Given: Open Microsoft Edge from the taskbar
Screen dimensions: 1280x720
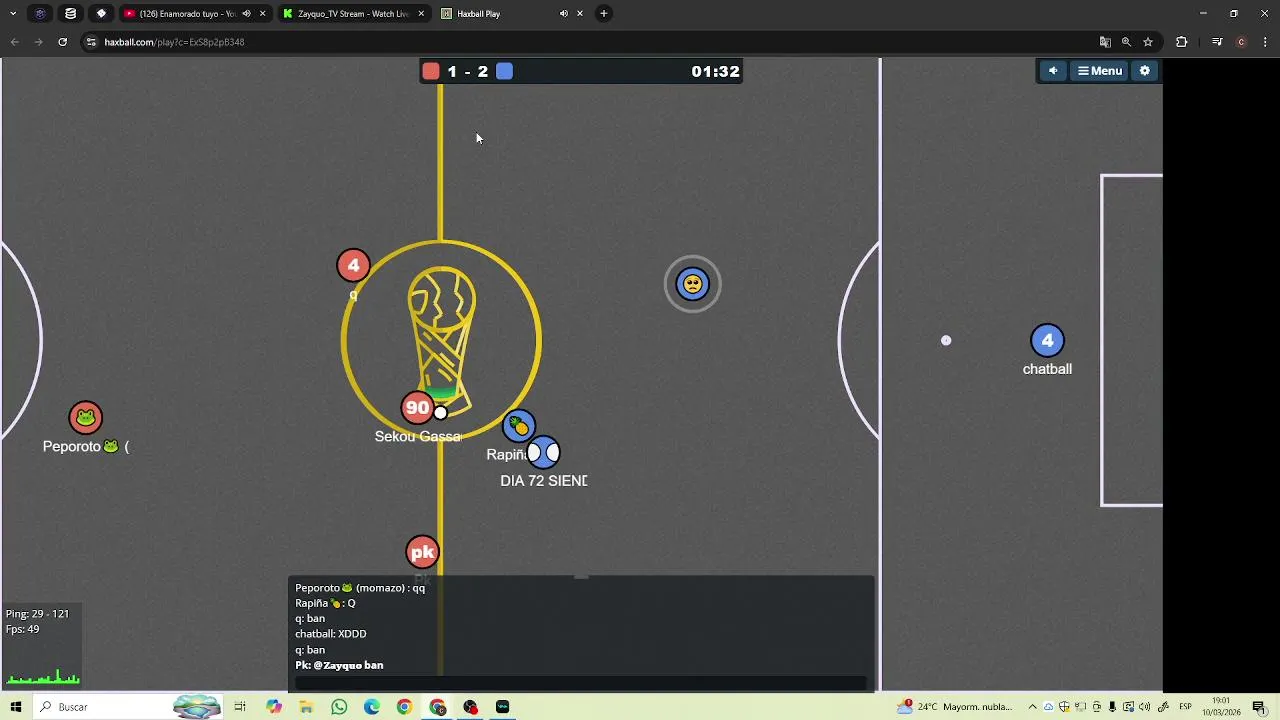Looking at the screenshot, I should coord(372,707).
